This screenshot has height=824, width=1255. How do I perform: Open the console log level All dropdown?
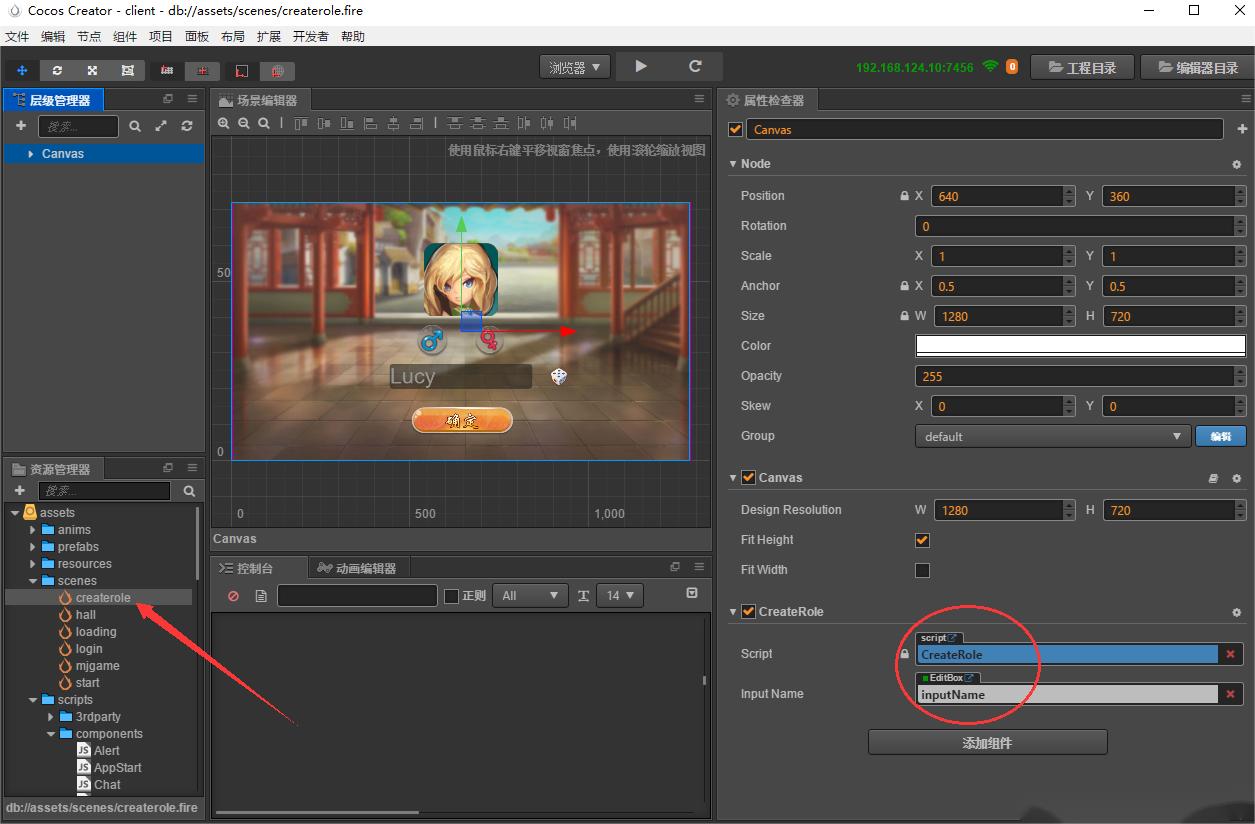[531, 595]
